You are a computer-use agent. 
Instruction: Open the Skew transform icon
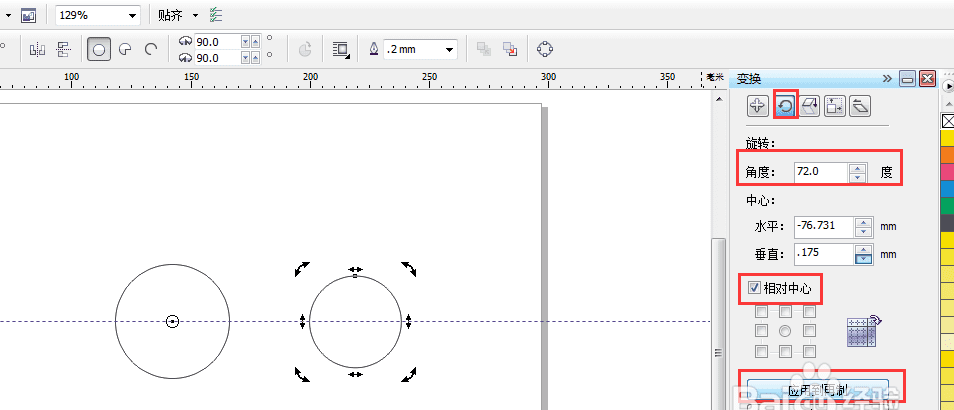coord(859,105)
